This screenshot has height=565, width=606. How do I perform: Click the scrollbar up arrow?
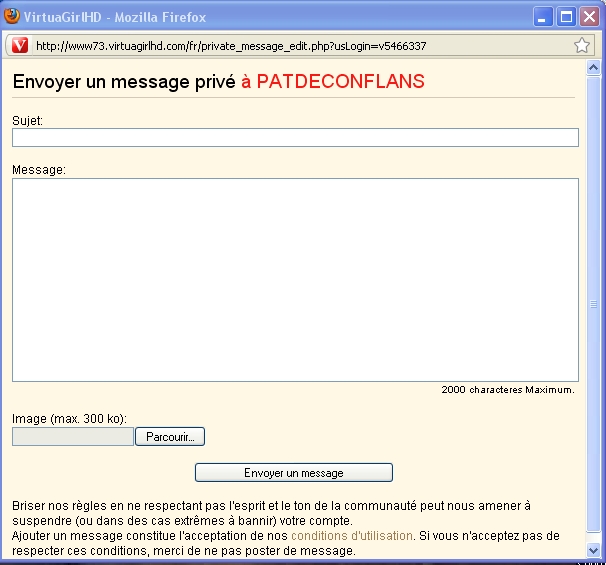pyautogui.click(x=593, y=68)
